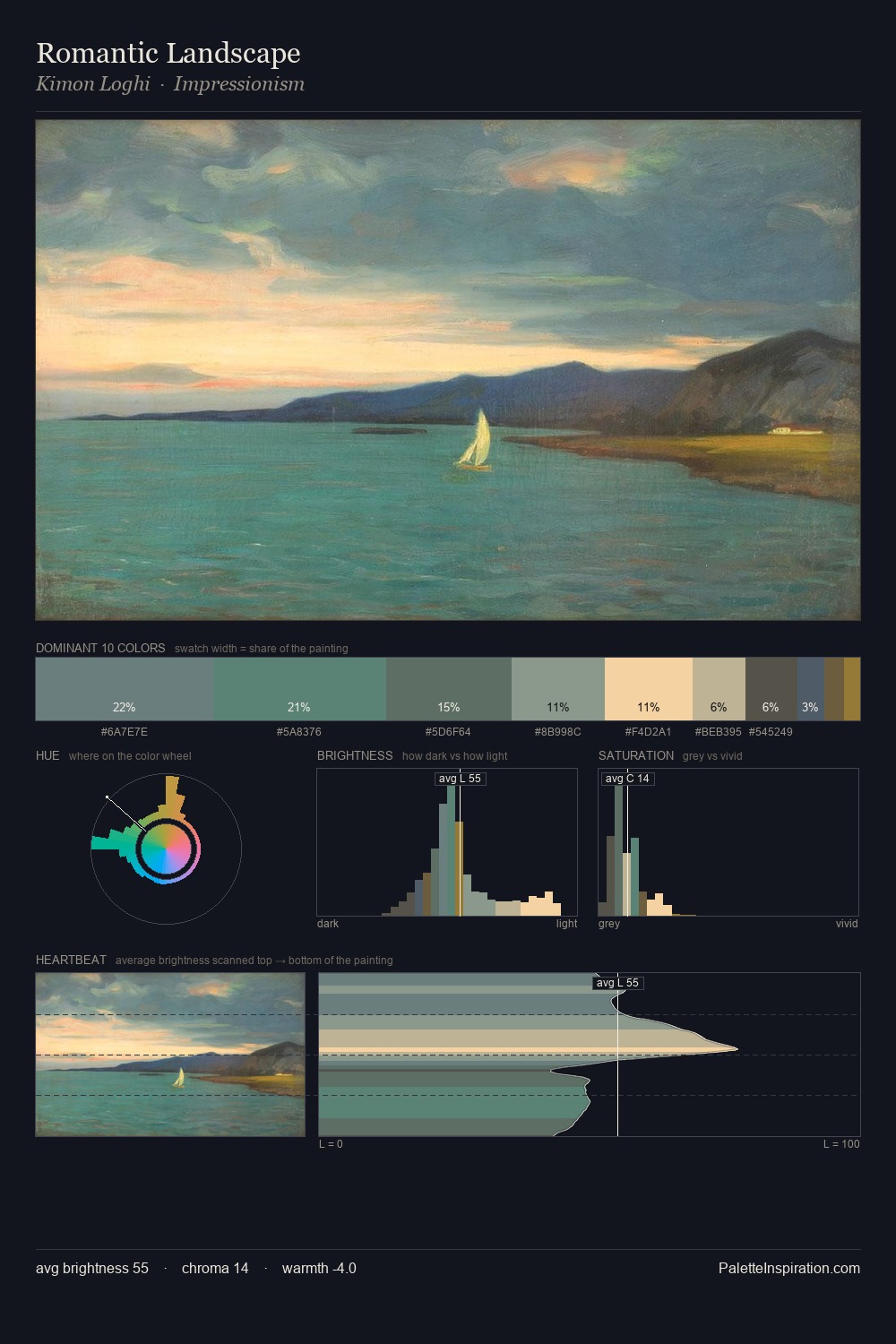Click the 'SATURATION' section heading
896x1344 pixels.
click(x=636, y=755)
